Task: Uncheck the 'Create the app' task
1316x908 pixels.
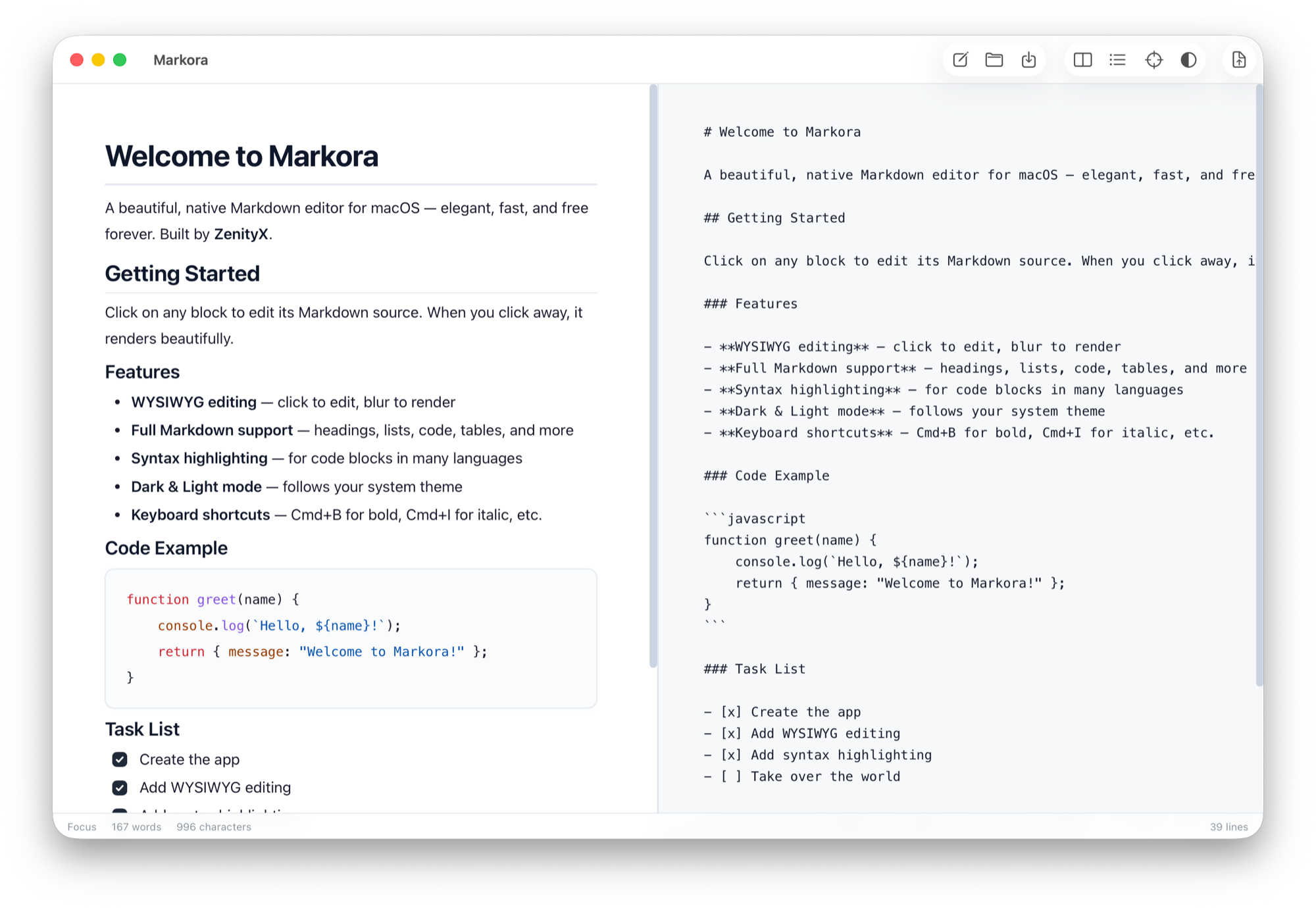Action: coord(120,759)
